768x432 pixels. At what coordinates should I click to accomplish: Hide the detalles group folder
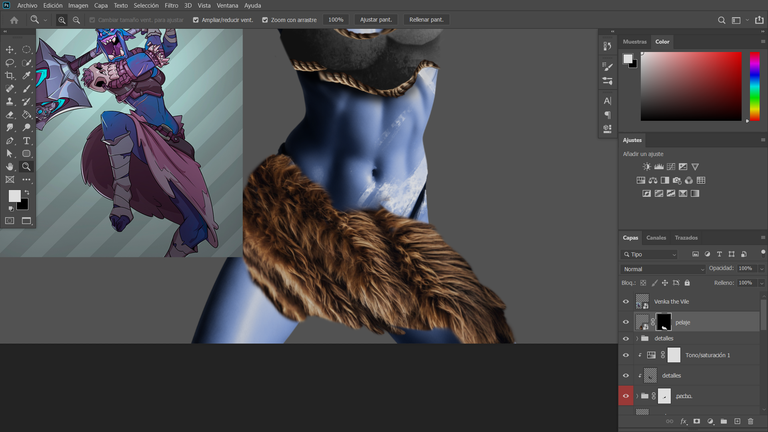[x=625, y=338]
